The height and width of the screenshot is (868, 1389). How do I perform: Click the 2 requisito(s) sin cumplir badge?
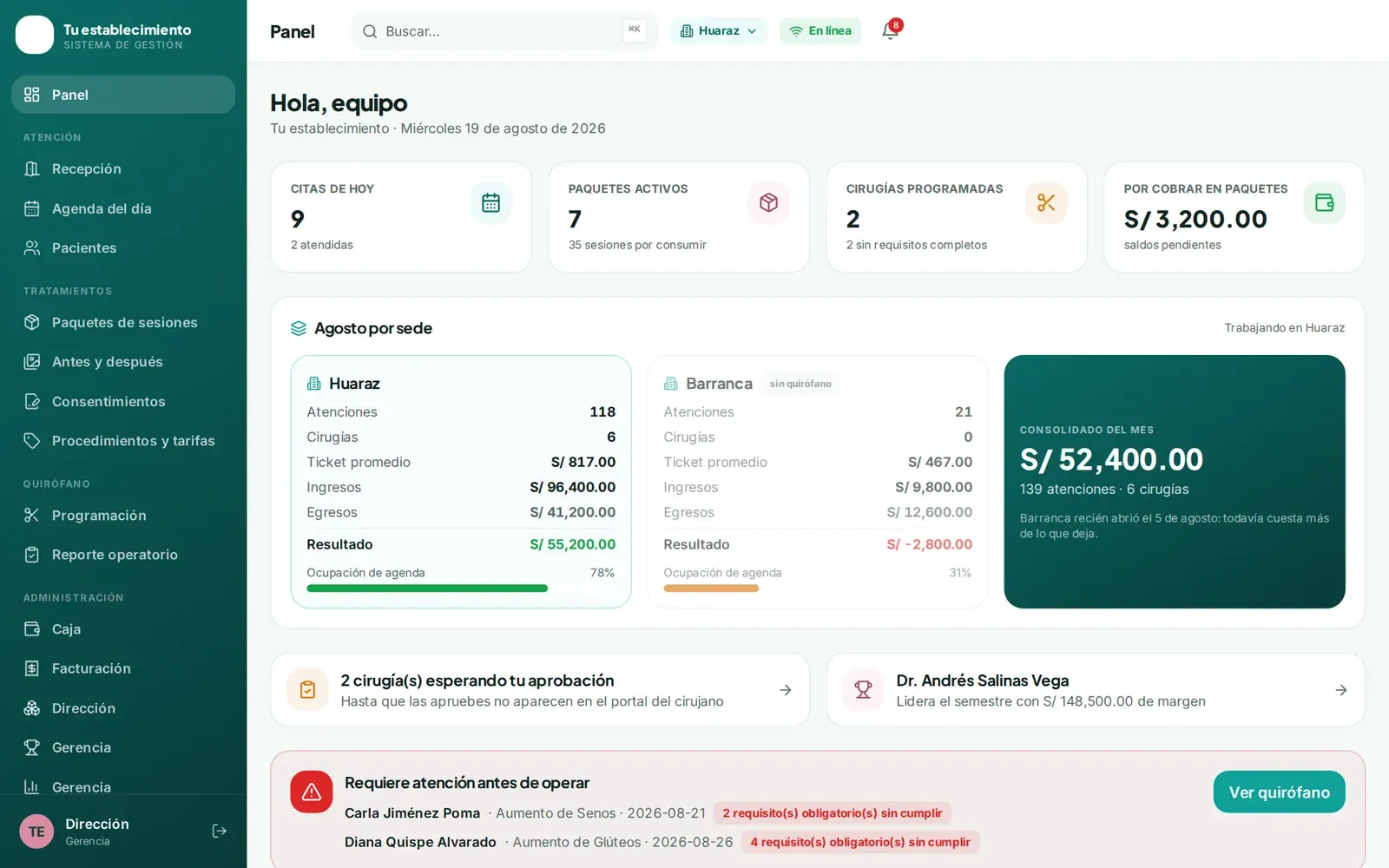pos(833,813)
